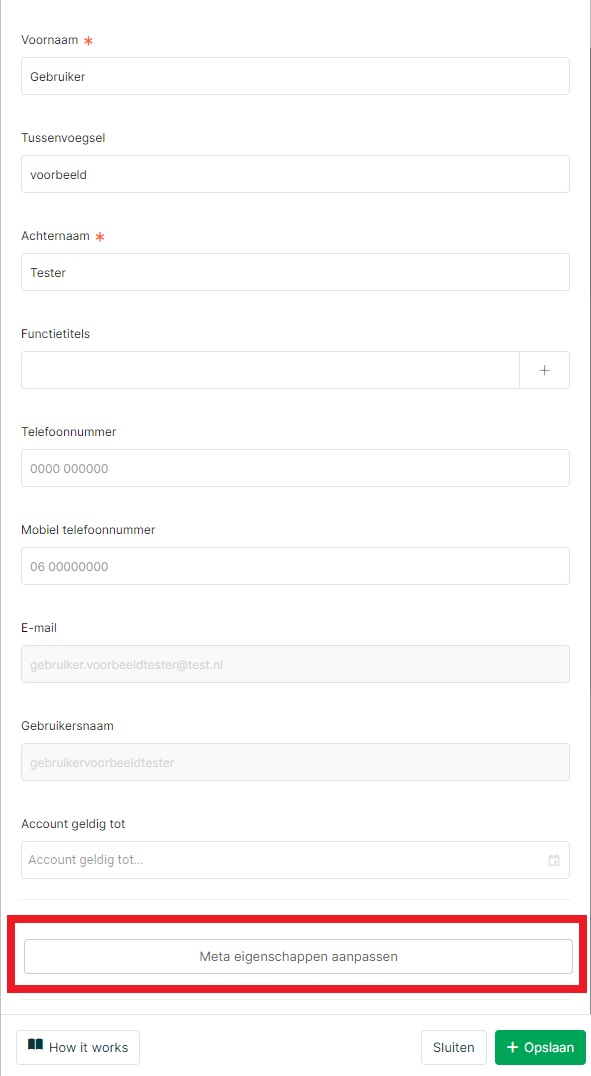
Task: Add a function title with the plus button
Action: coord(544,370)
